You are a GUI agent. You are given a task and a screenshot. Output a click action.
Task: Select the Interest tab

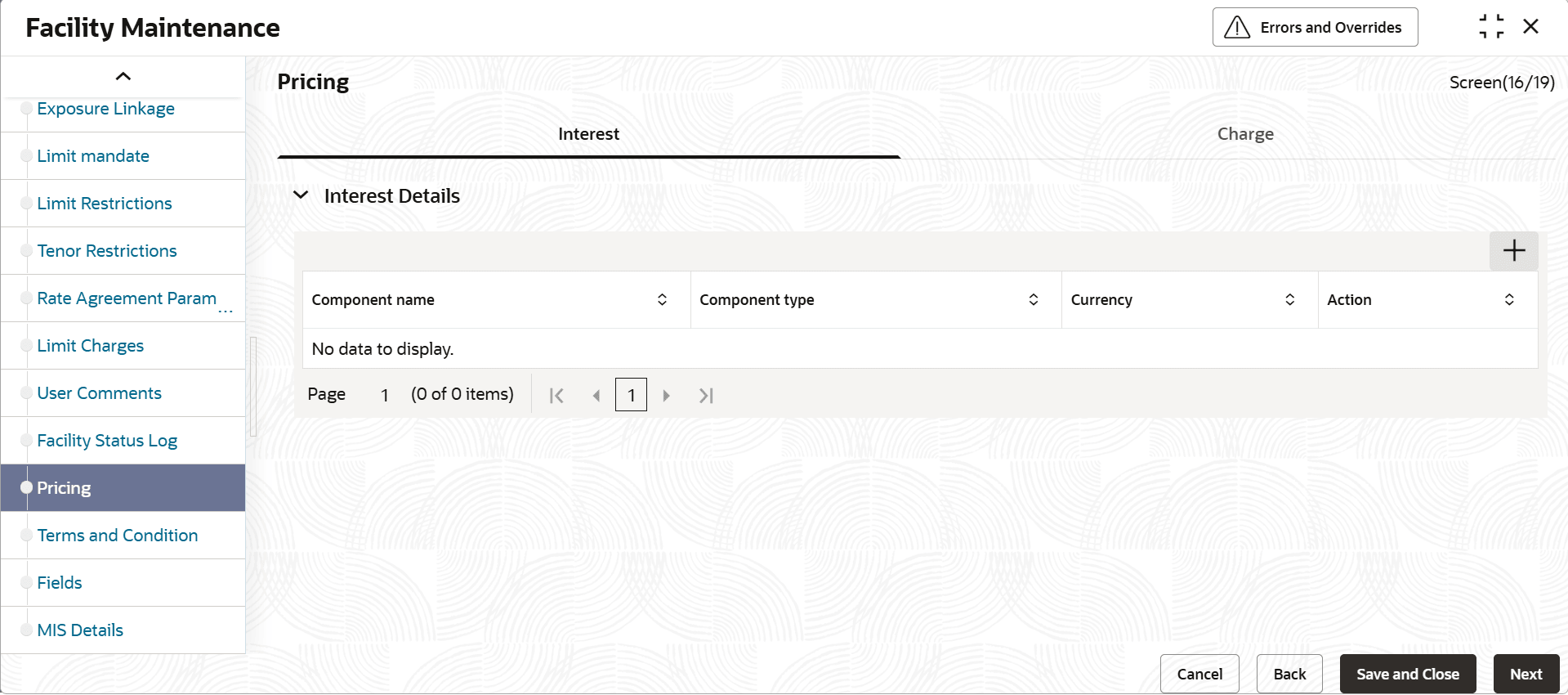point(588,134)
